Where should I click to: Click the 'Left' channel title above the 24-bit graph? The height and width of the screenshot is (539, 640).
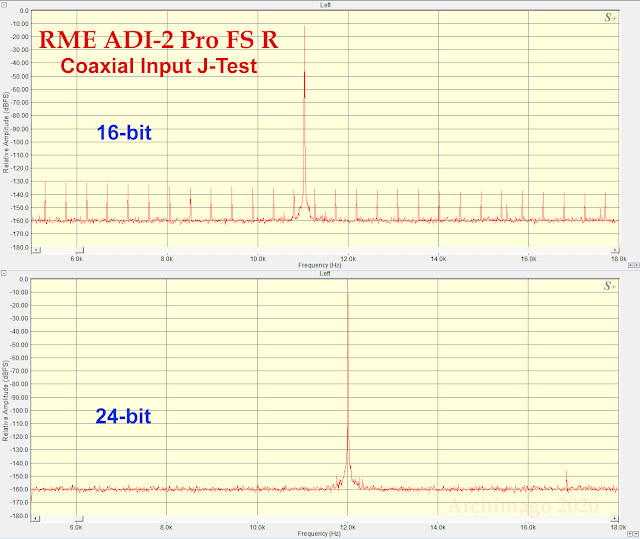[x=325, y=273]
